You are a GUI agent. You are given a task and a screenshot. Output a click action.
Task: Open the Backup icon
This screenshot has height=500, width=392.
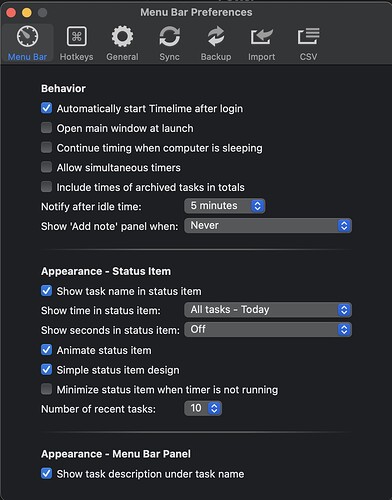click(x=216, y=36)
